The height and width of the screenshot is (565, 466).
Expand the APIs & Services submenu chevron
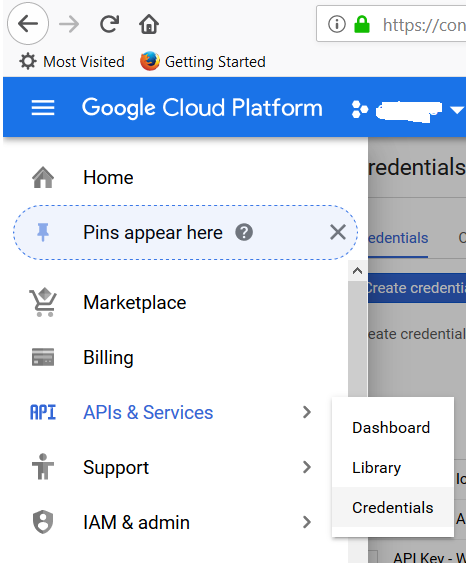coord(307,412)
